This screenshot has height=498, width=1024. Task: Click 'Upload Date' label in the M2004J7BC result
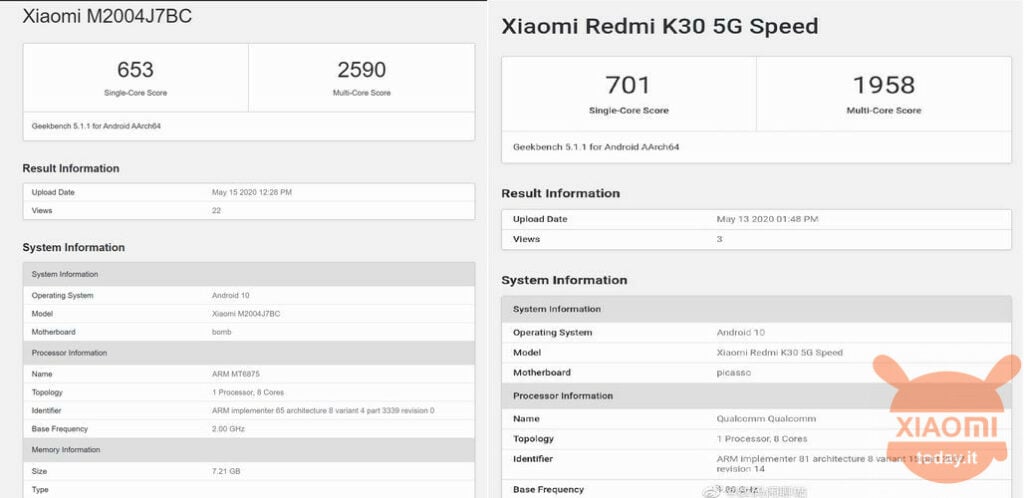53,193
